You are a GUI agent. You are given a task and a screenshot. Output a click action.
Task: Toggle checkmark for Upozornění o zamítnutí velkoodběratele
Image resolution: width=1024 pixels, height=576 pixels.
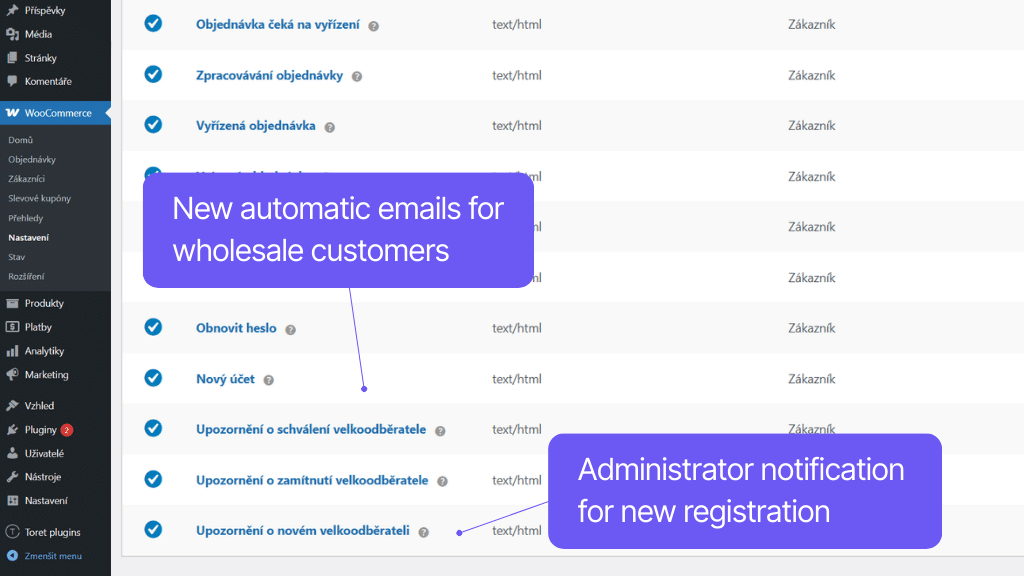(153, 479)
